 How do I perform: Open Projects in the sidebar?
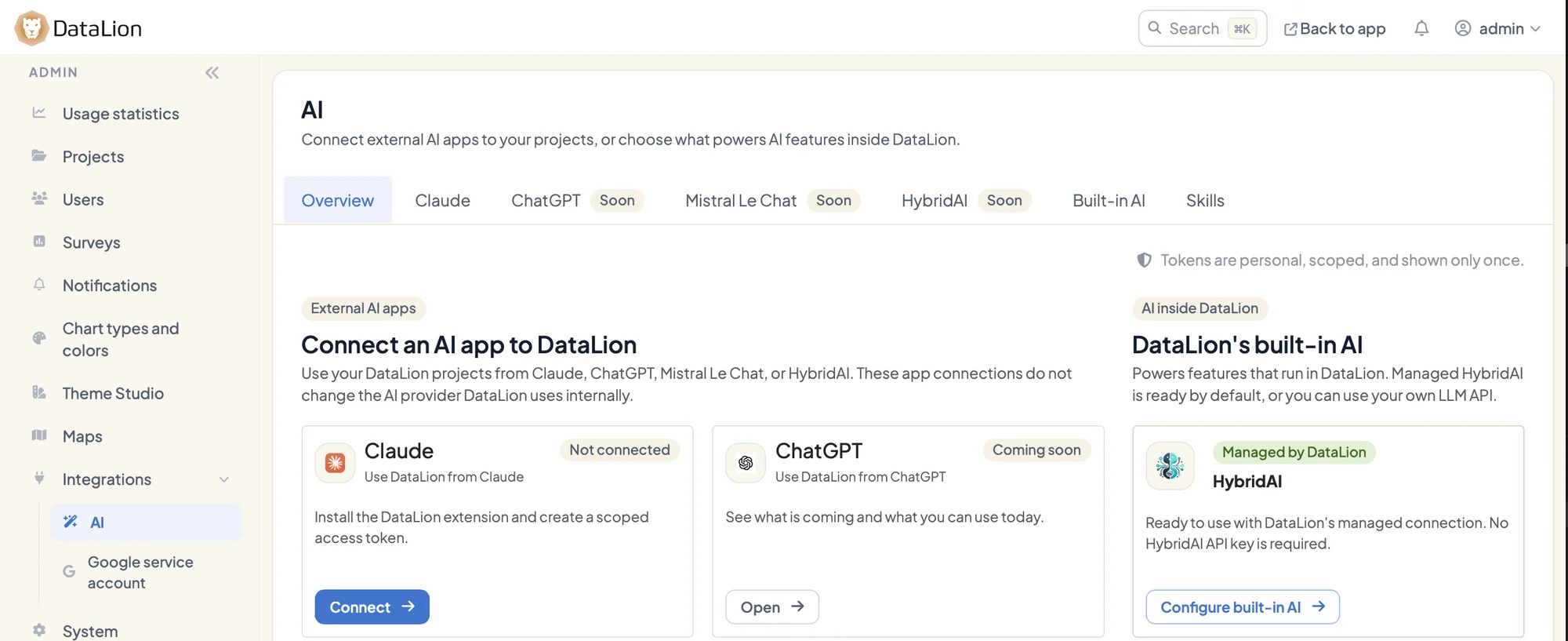click(x=93, y=156)
